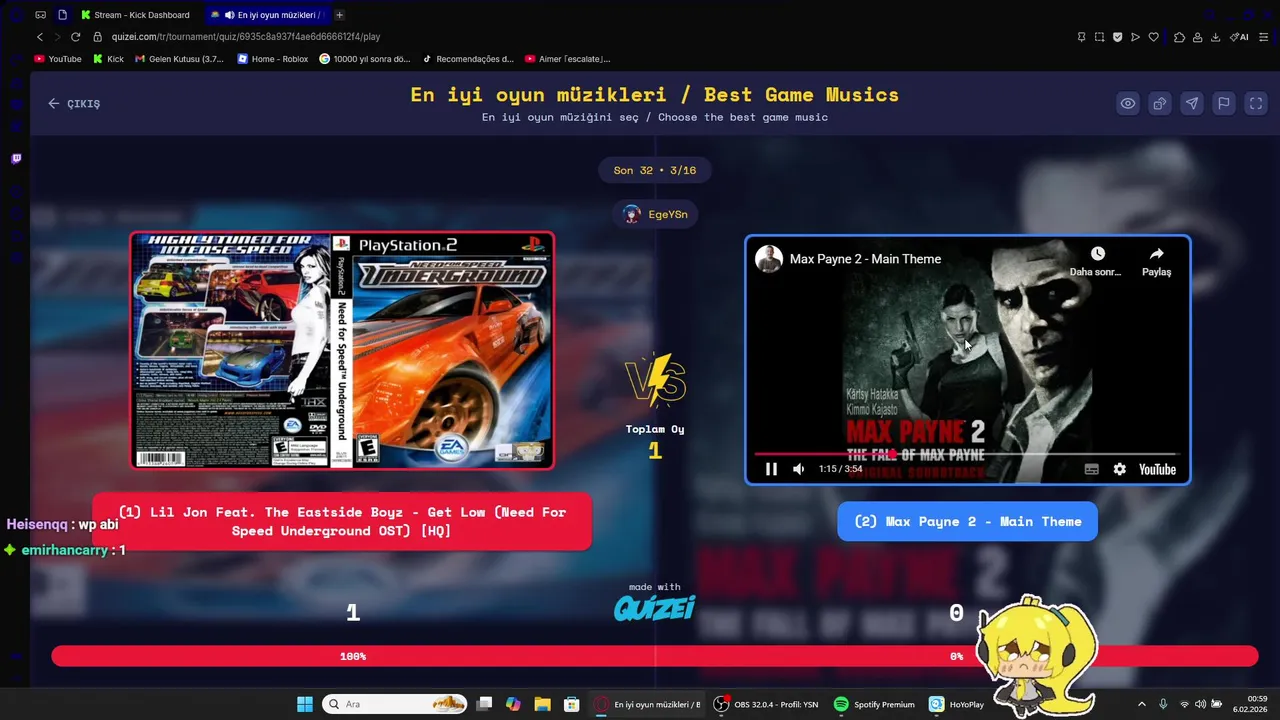Screen dimensions: 1280x720
Task: Select the En iyi oyun müzikleri tab
Action: (270, 15)
